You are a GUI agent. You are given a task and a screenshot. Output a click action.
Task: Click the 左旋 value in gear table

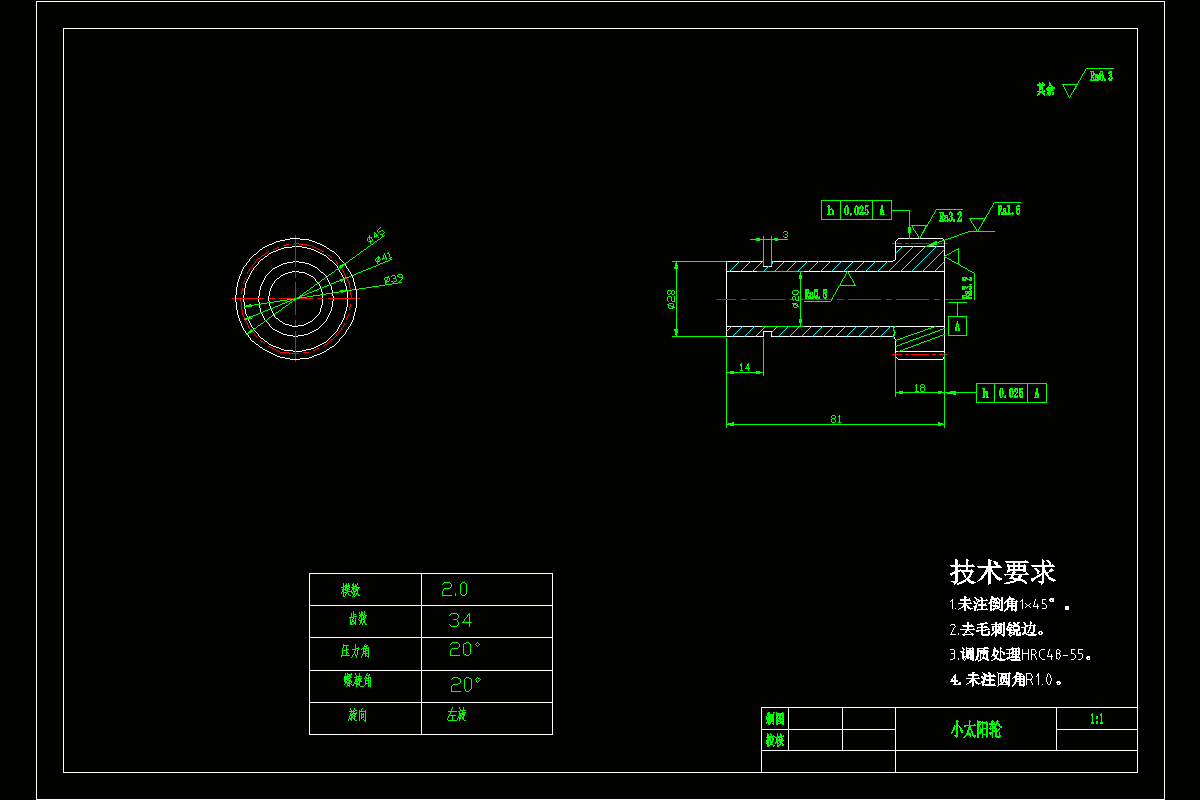tap(457, 715)
